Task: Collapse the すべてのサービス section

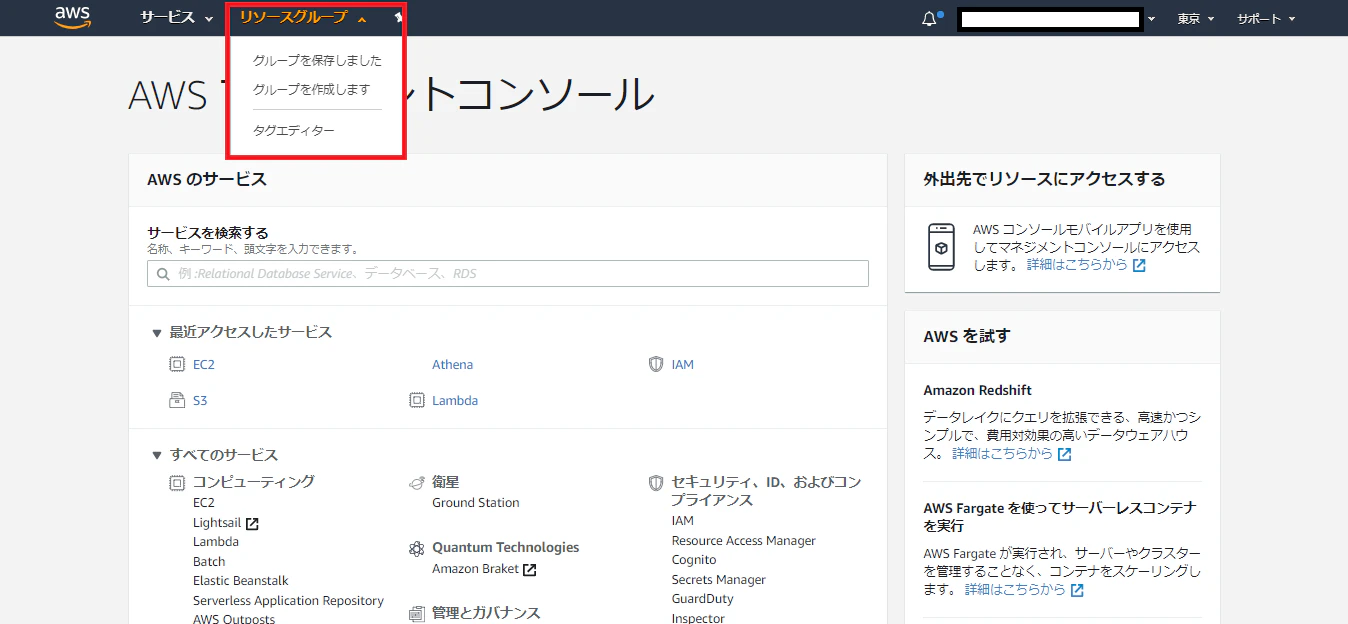Action: (x=156, y=455)
